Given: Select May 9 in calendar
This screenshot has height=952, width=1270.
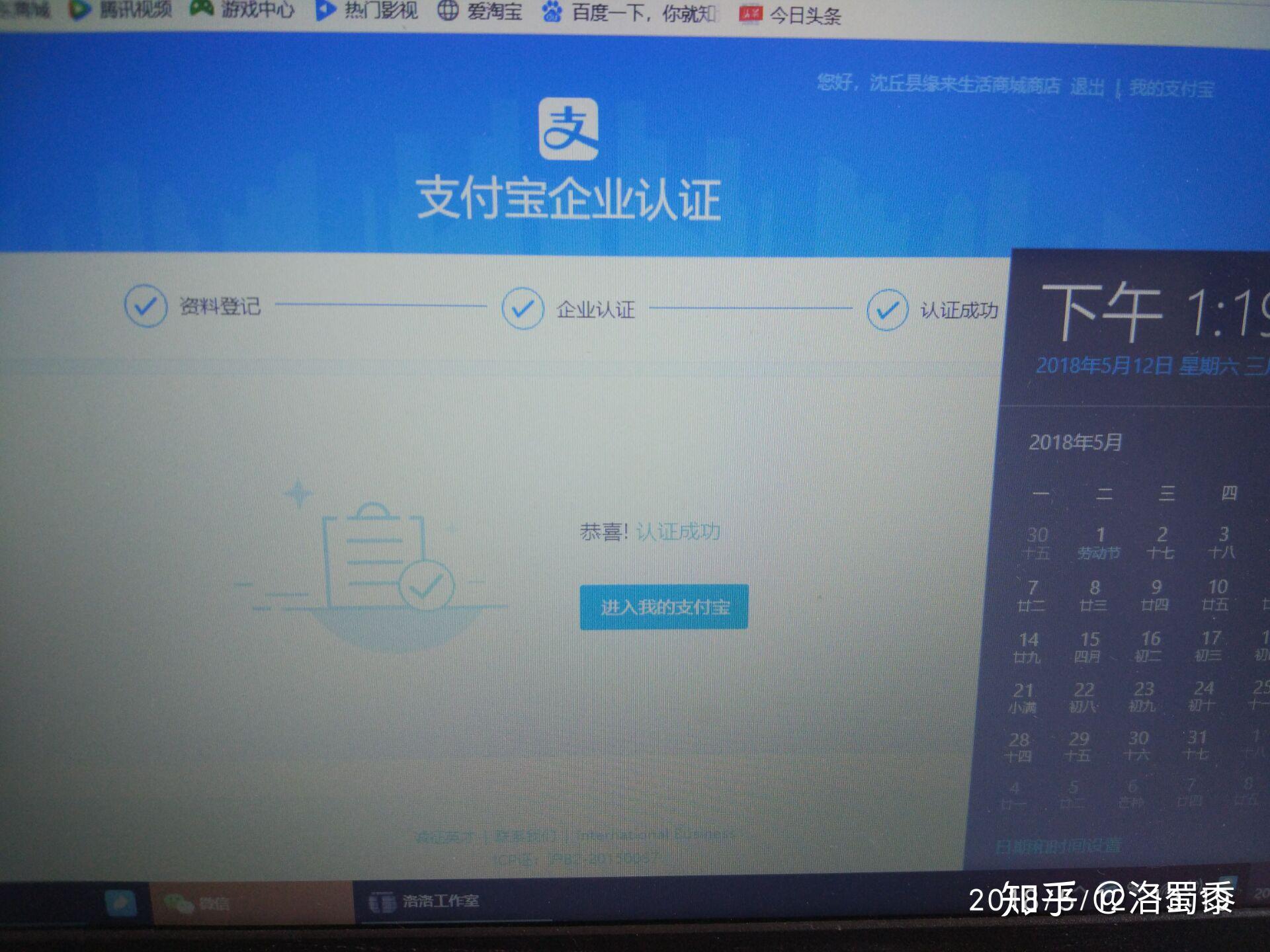Looking at the screenshot, I should pyautogui.click(x=1155, y=594).
